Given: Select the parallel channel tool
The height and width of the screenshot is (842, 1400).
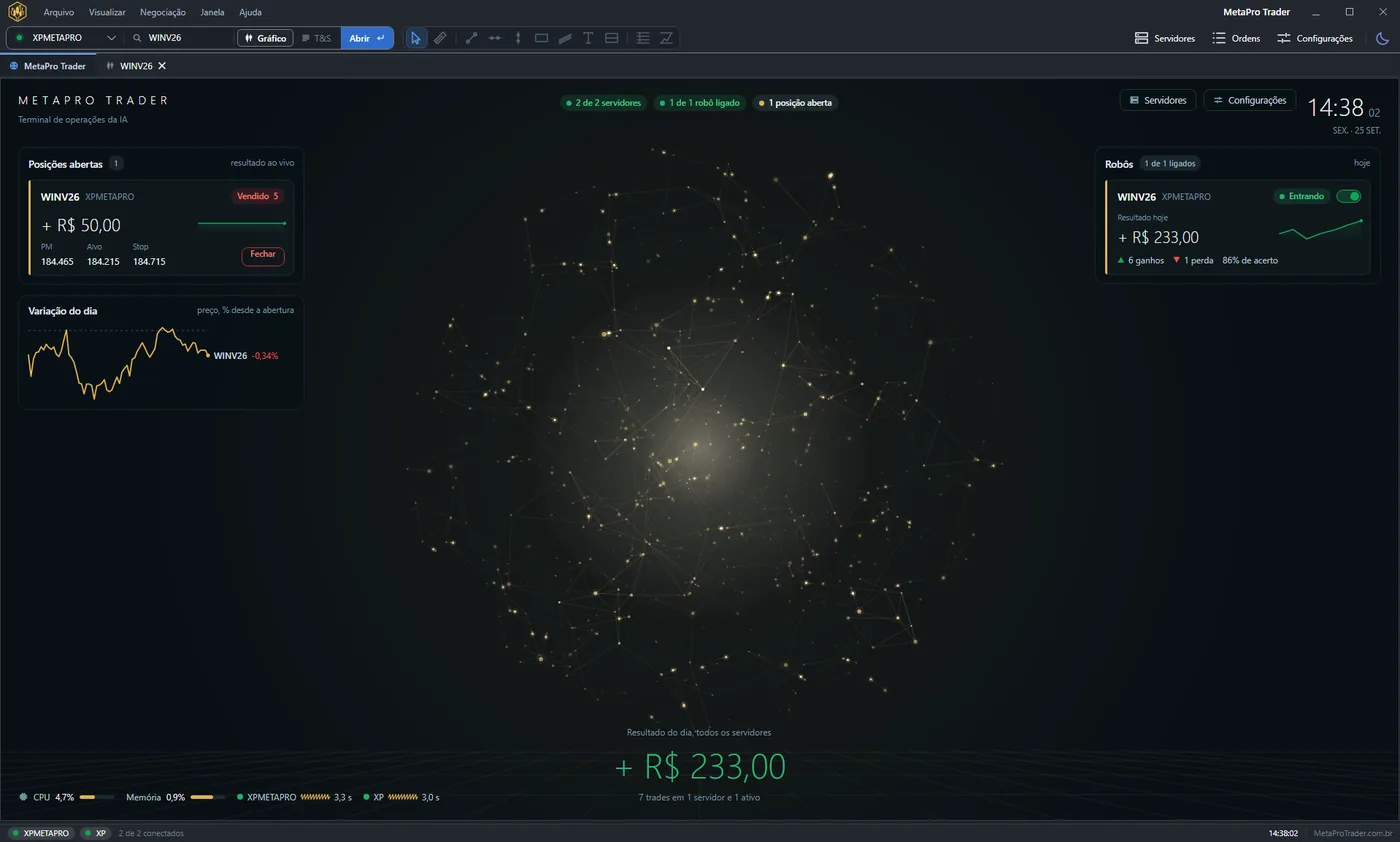Looking at the screenshot, I should tap(565, 38).
